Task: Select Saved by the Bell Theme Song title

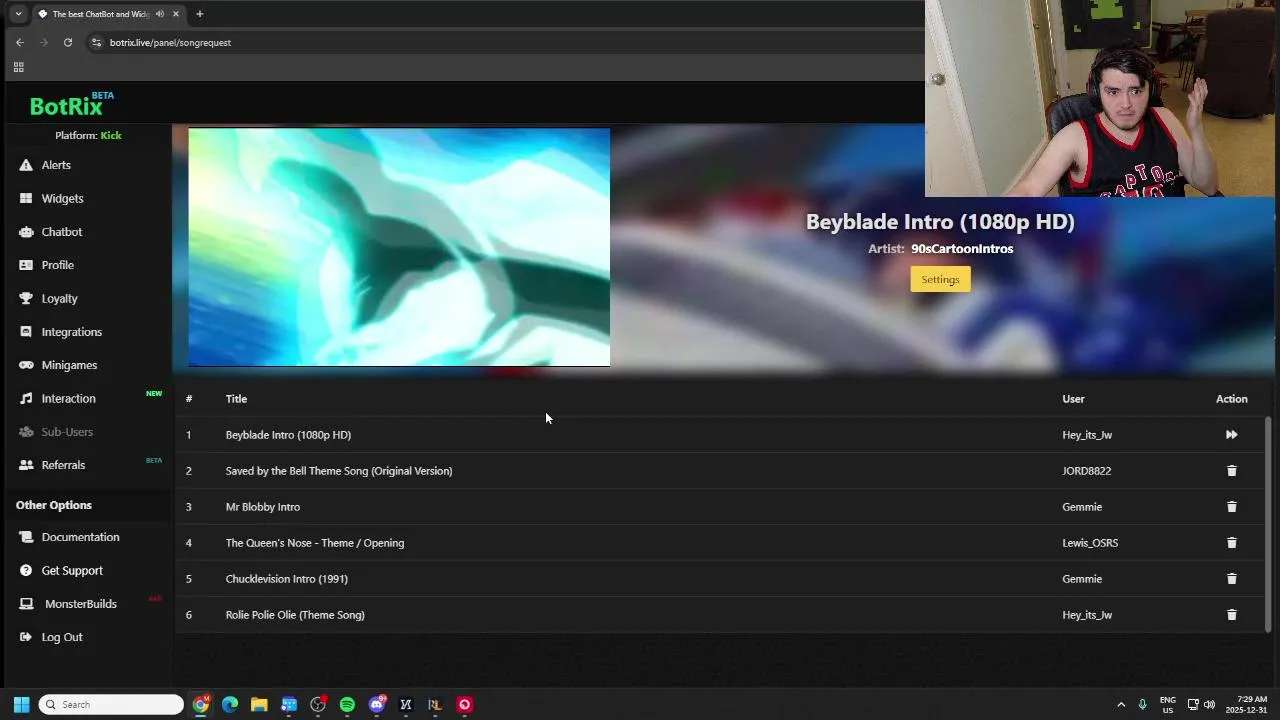Action: (x=339, y=471)
